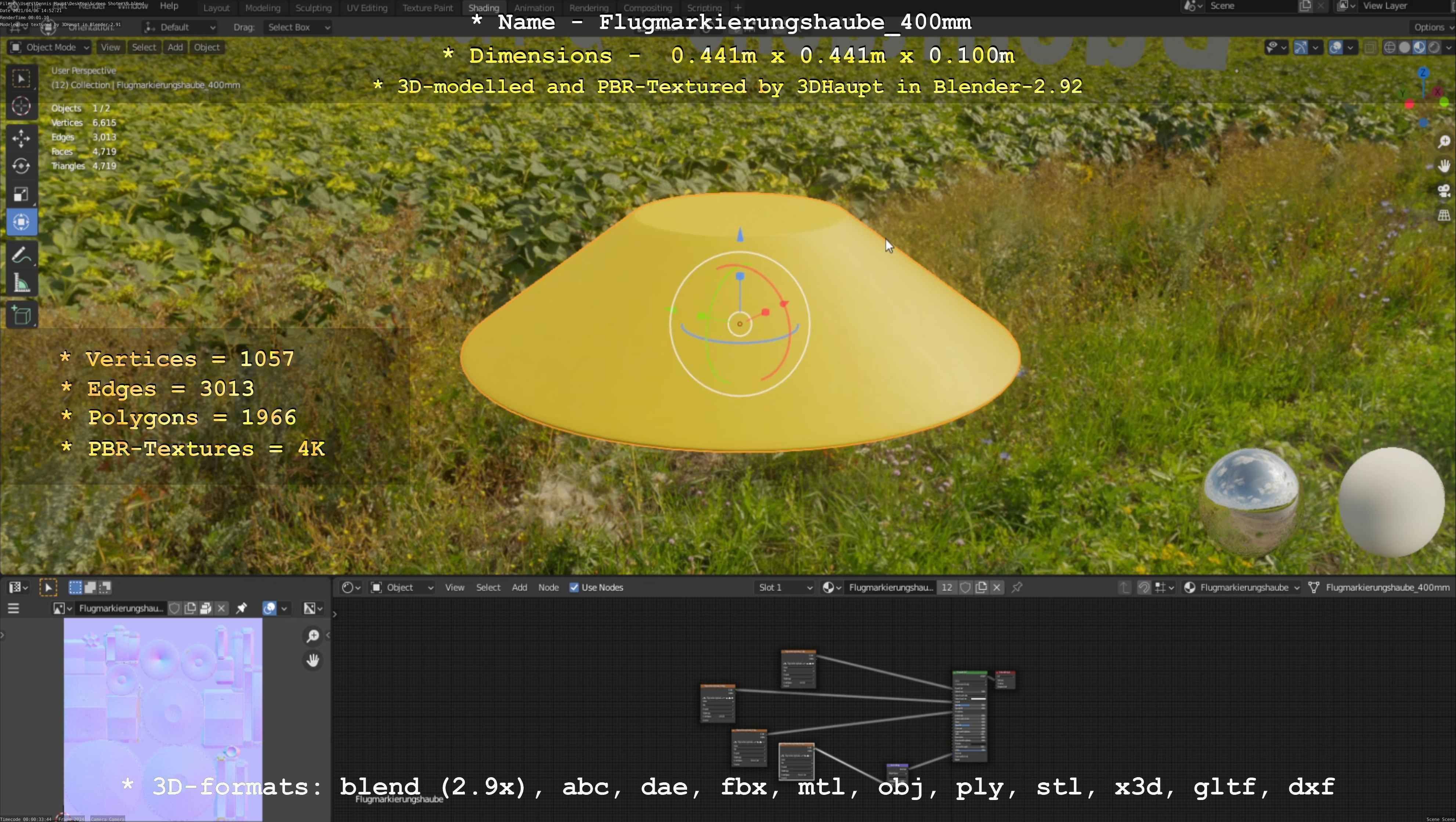Viewport: 1456px width, 822px height.
Task: Pin the node editor material
Action: 1017,587
